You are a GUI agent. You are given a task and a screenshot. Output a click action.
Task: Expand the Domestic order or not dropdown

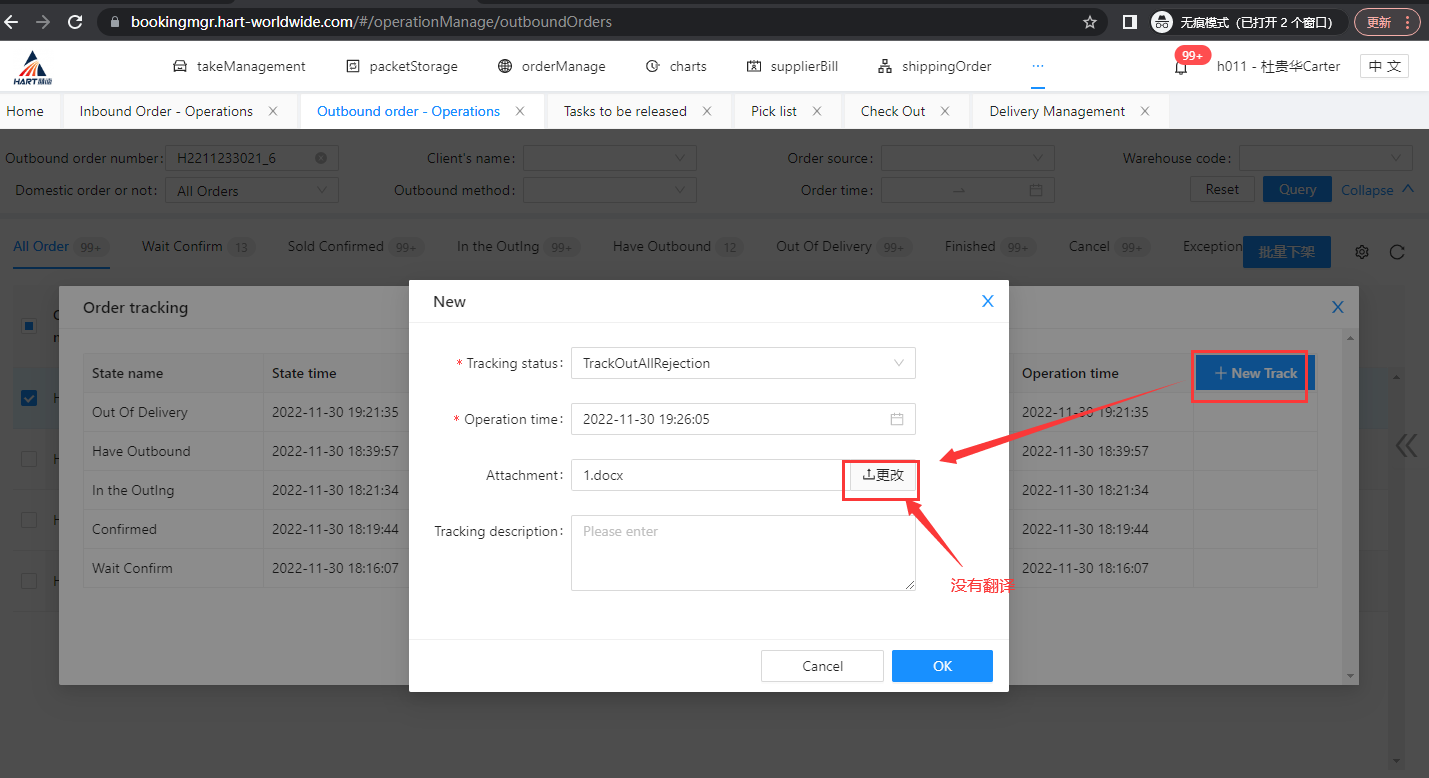click(252, 191)
